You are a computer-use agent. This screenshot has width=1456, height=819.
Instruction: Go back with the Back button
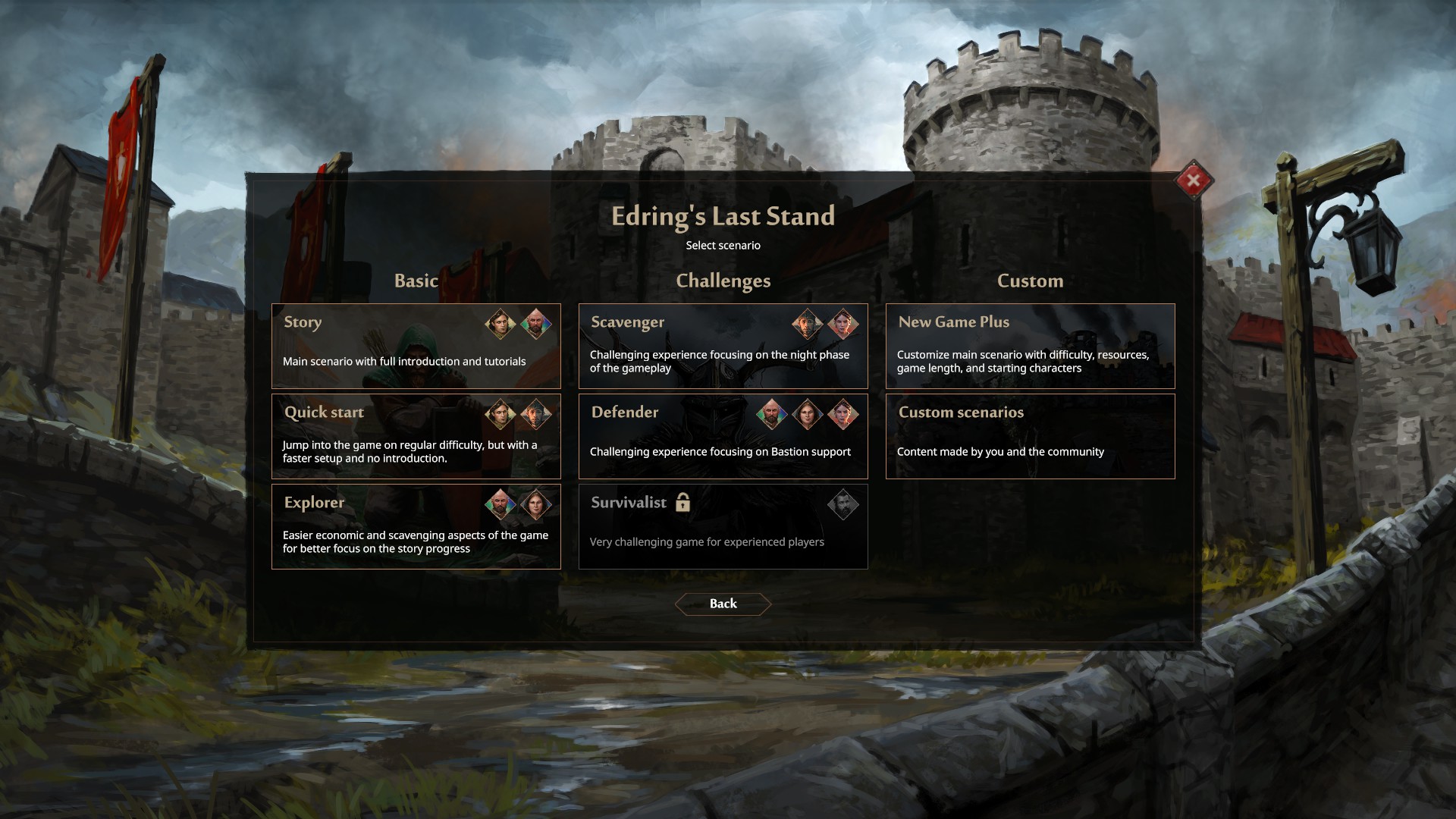point(723,604)
